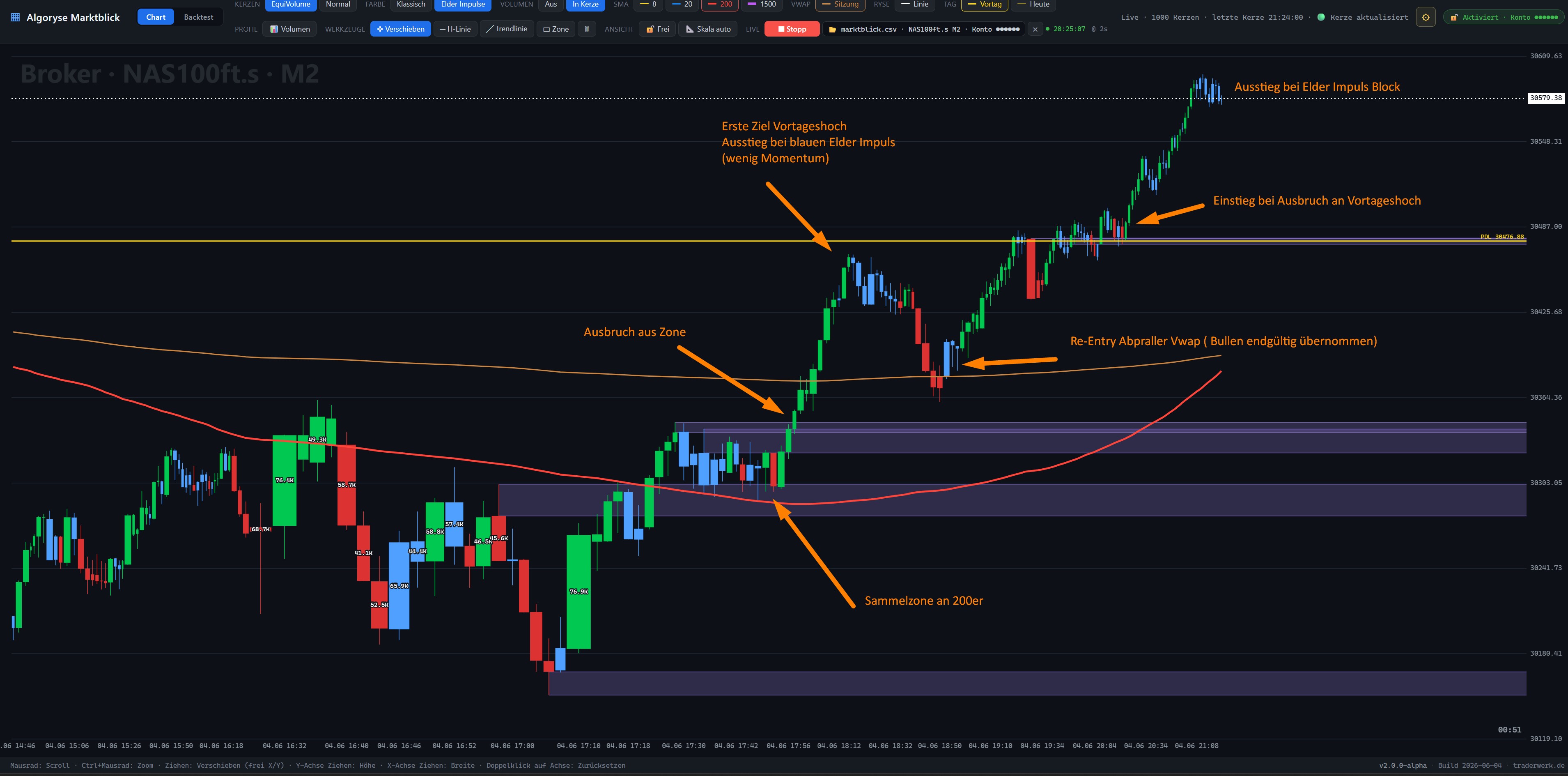The width and height of the screenshot is (1568, 776).
Task: Click the candle countdown 00:51
Action: [1509, 729]
